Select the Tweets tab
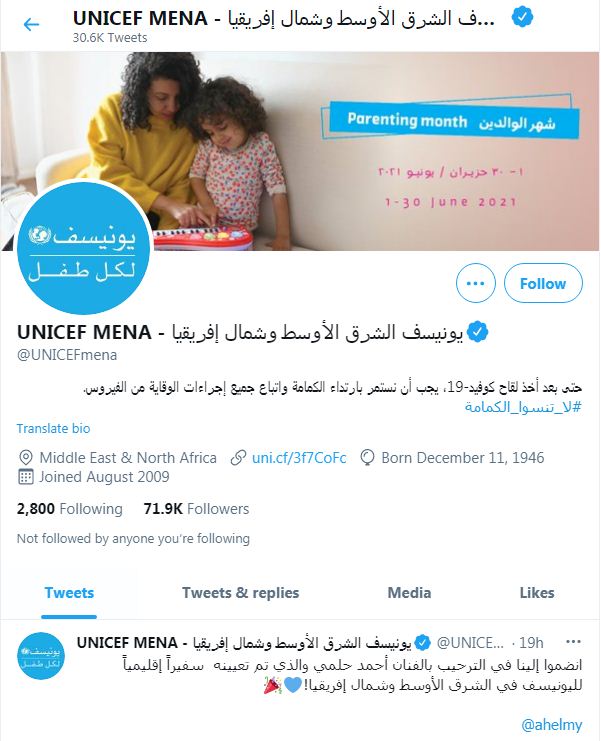 pos(69,593)
